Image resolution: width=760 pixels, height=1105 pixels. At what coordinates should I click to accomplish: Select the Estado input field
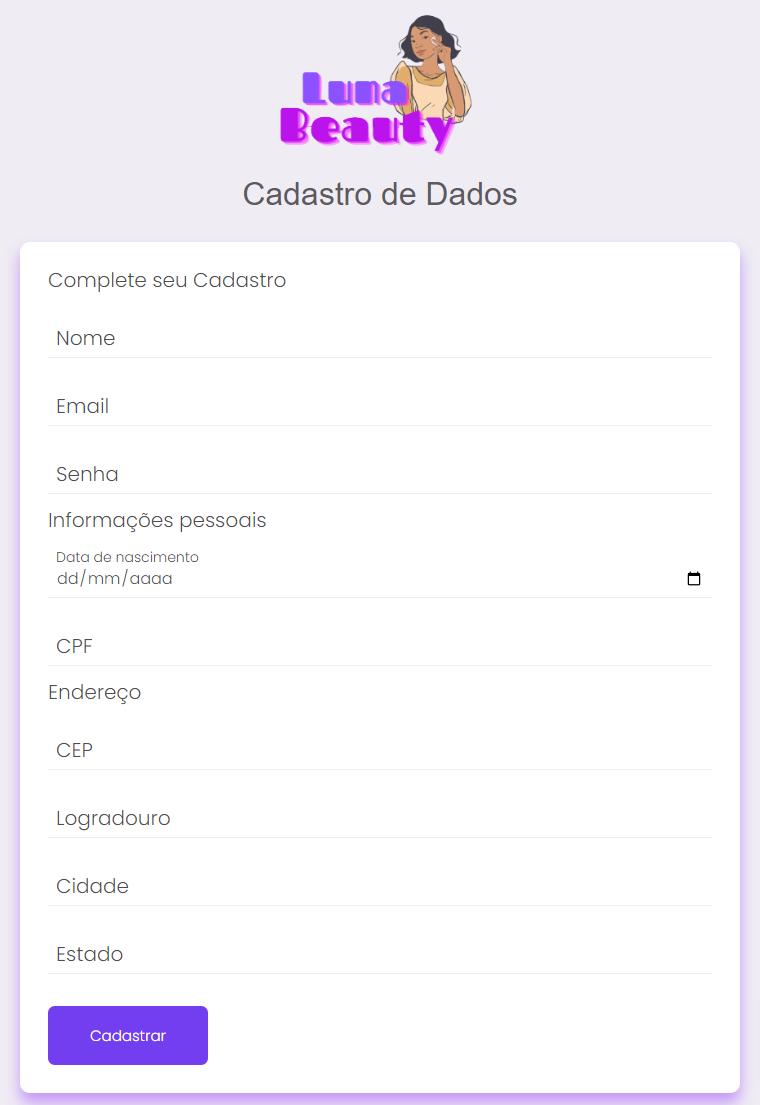coord(380,955)
